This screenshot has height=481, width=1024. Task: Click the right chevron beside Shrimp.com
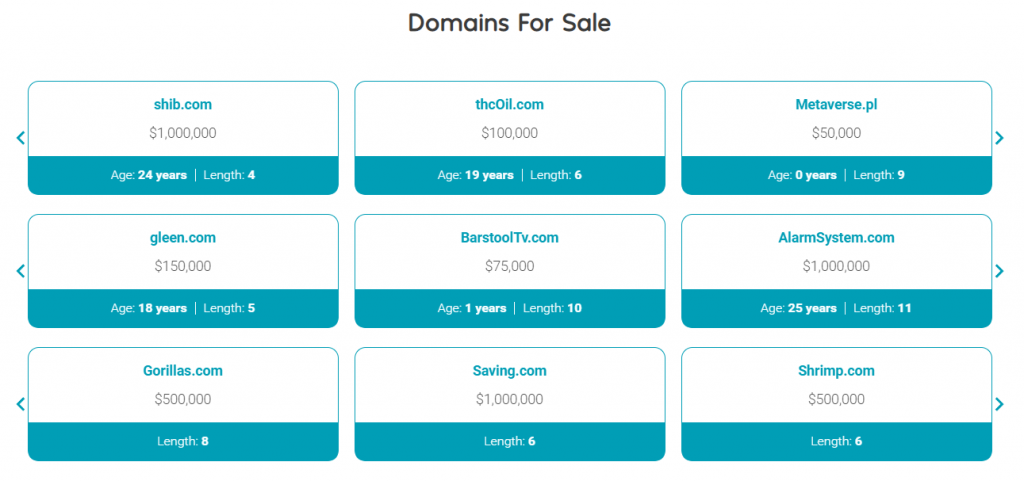point(999,404)
